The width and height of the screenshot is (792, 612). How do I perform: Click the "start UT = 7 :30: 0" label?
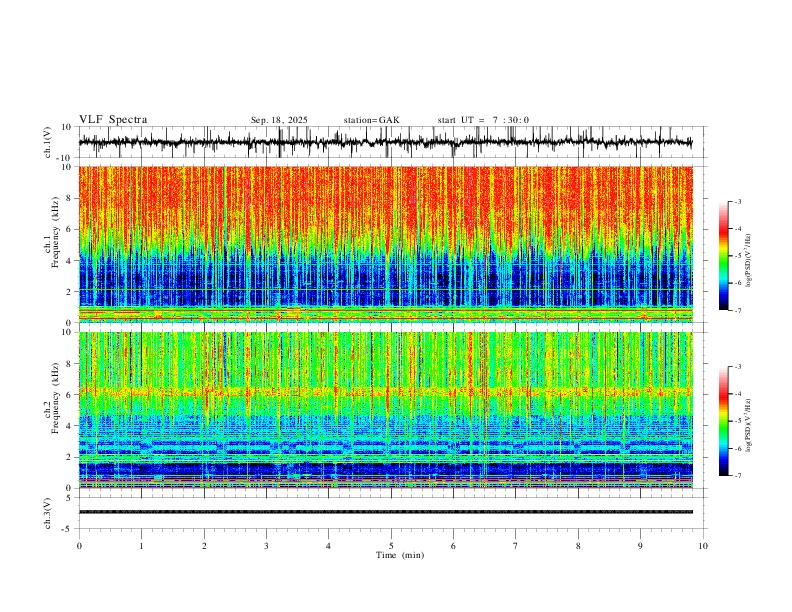(483, 120)
